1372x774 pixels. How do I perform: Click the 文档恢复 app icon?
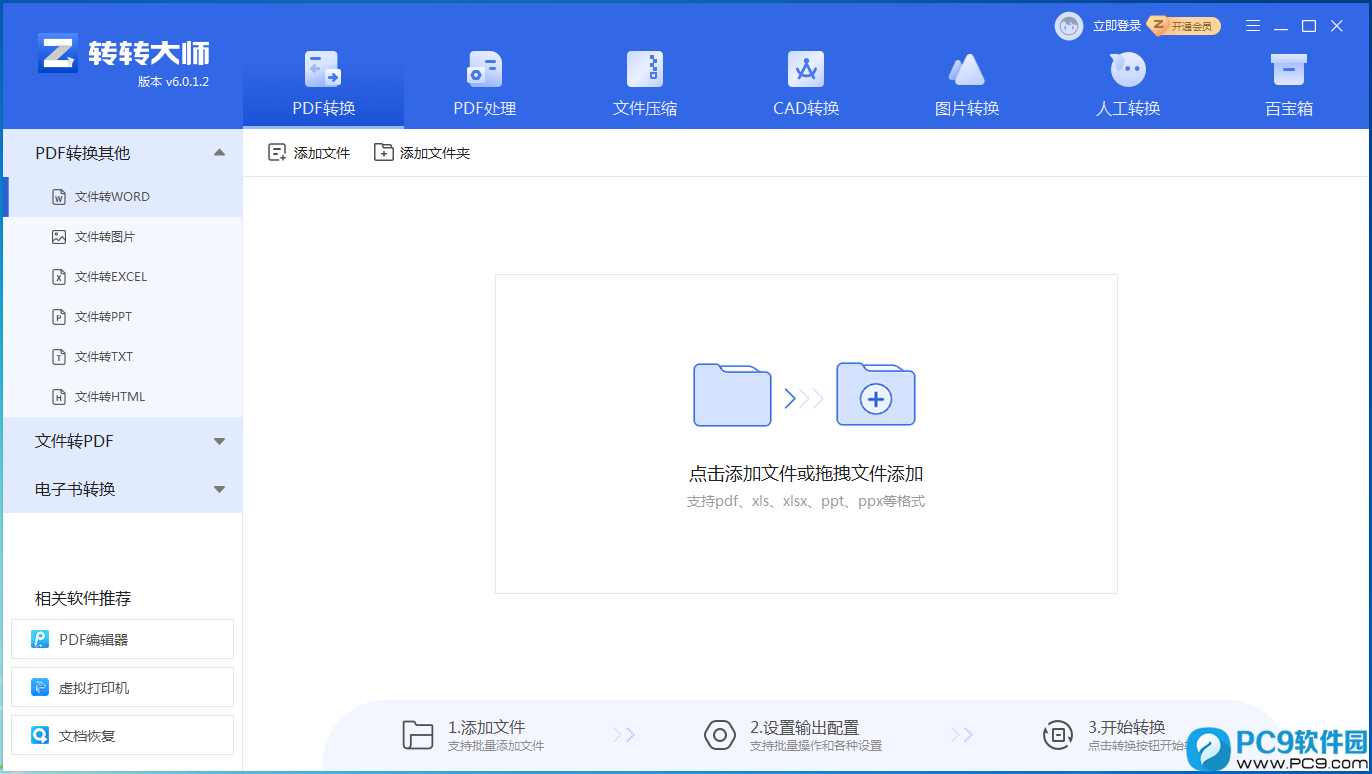(40, 735)
